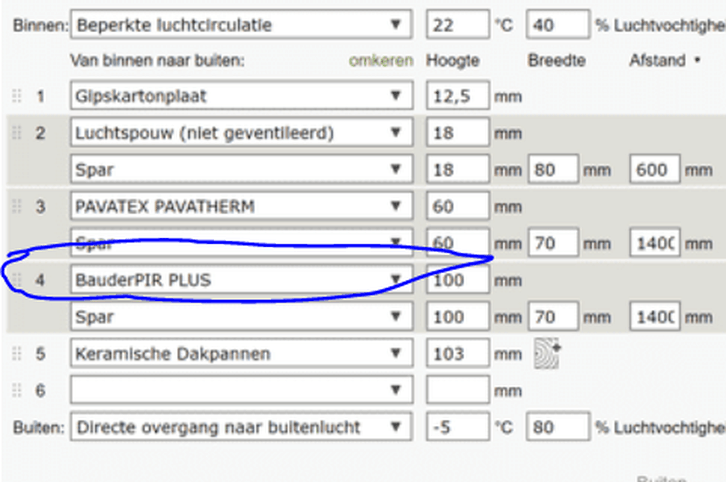The image size is (726, 482).
Task: Grab the drag handle of layer 1
Action: 17,96
